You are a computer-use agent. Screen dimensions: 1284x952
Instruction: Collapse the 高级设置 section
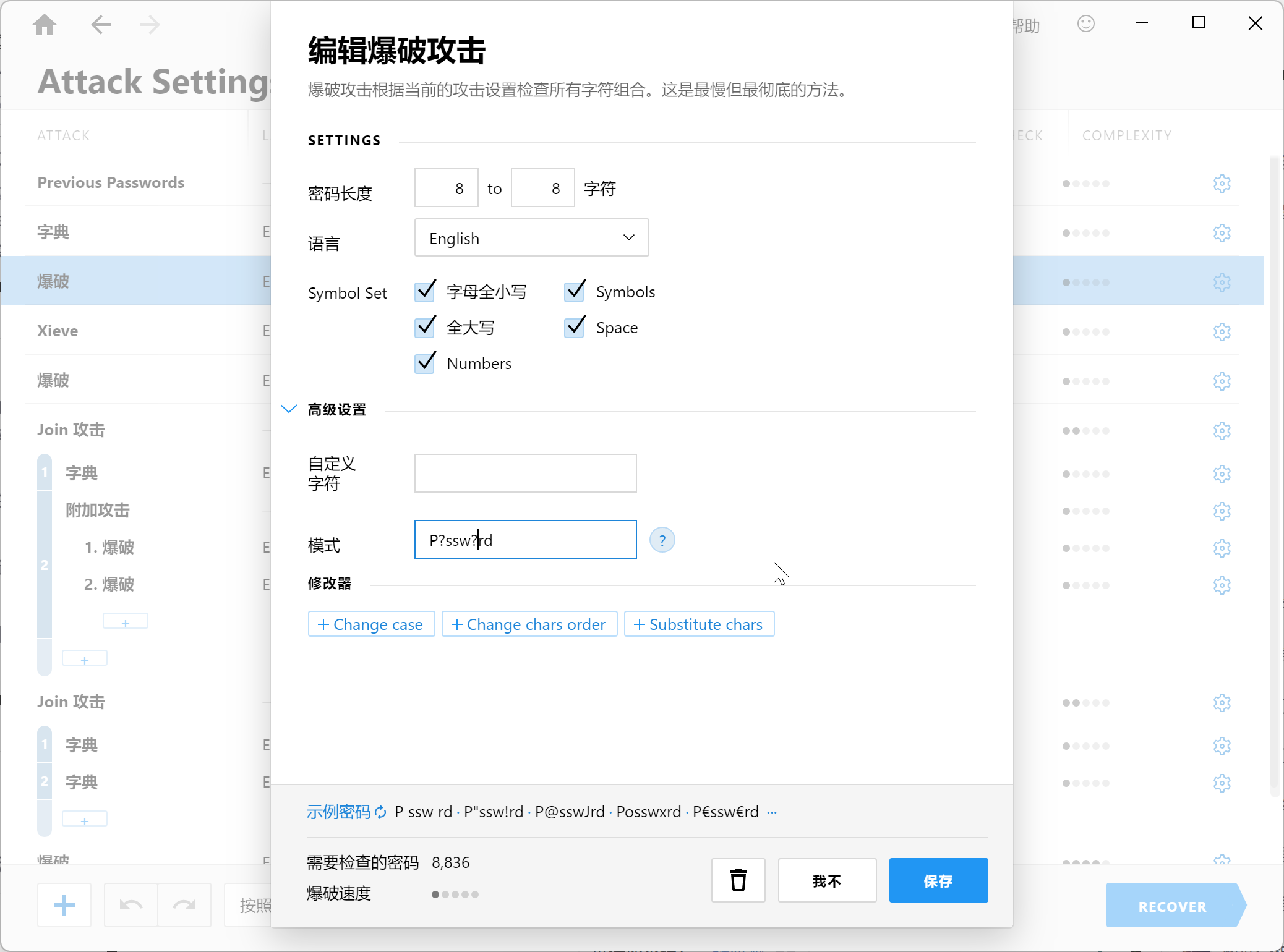(289, 409)
